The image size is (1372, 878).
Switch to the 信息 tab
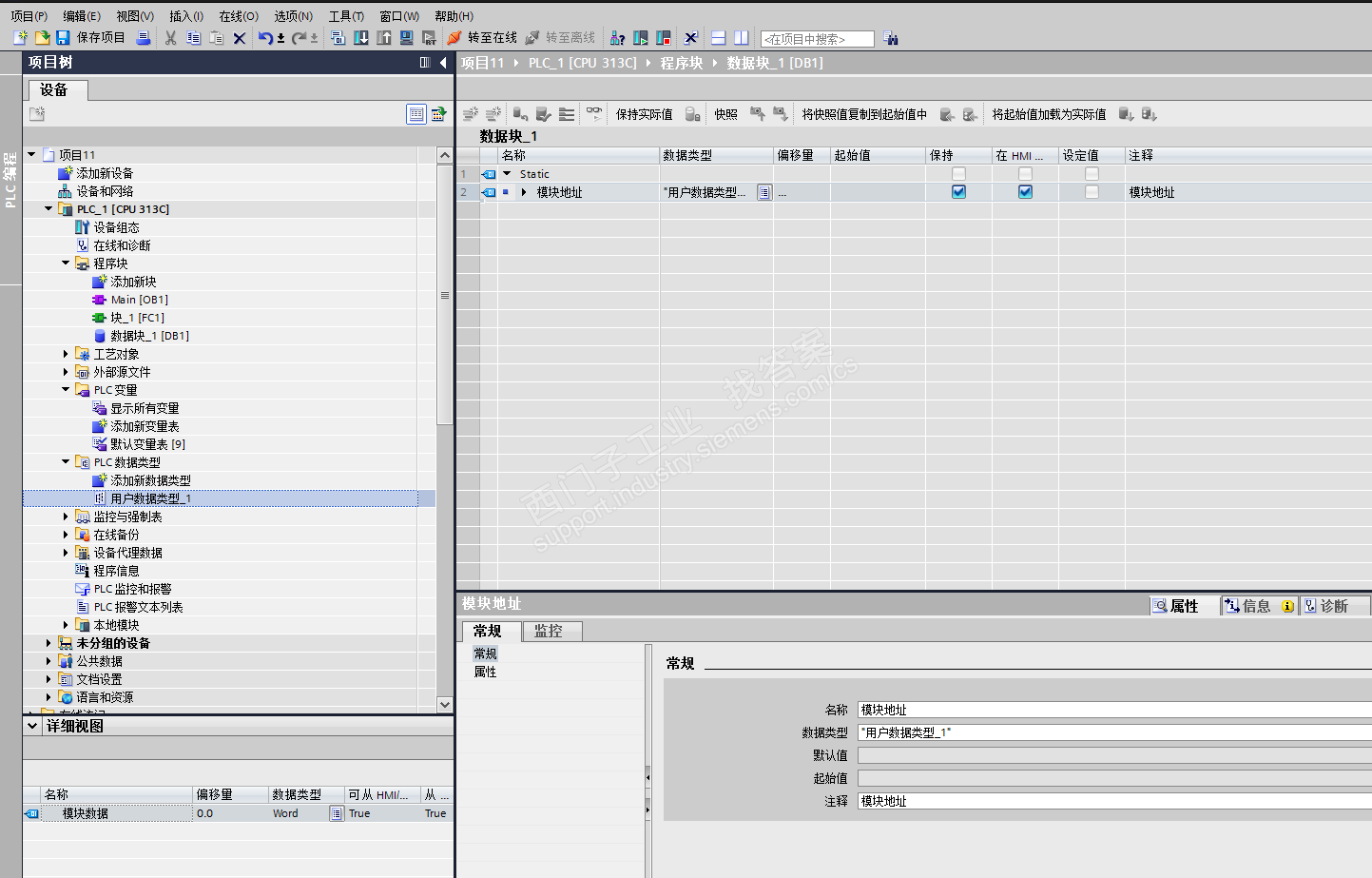1259,606
